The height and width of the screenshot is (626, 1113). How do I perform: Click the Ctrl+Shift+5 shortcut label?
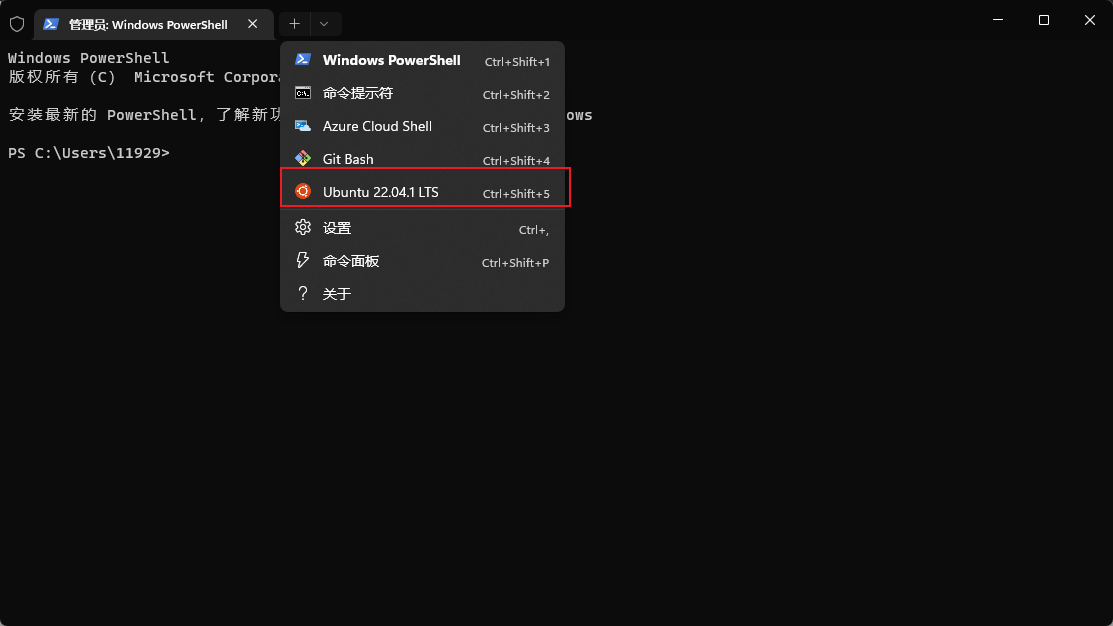(516, 193)
